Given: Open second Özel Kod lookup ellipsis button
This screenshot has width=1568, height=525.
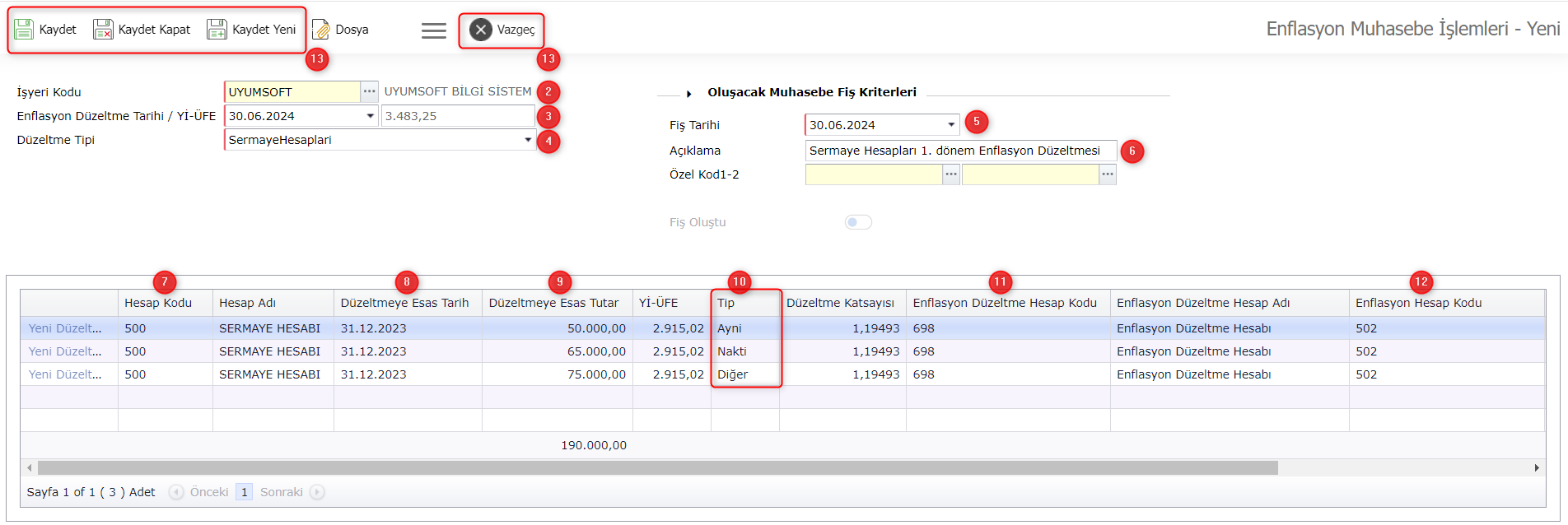Looking at the screenshot, I should 1108,174.
